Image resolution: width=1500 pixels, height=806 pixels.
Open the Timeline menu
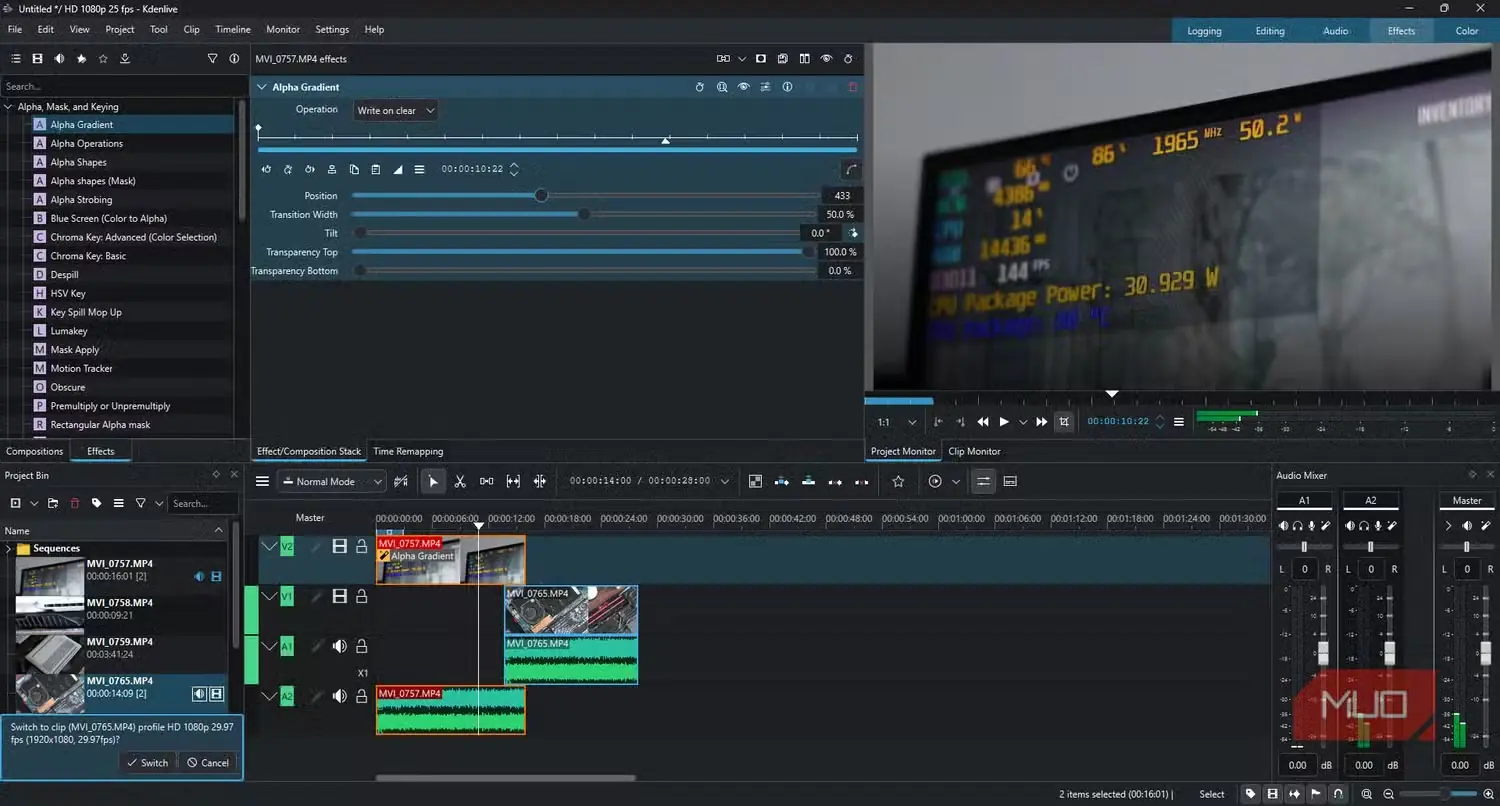(233, 30)
